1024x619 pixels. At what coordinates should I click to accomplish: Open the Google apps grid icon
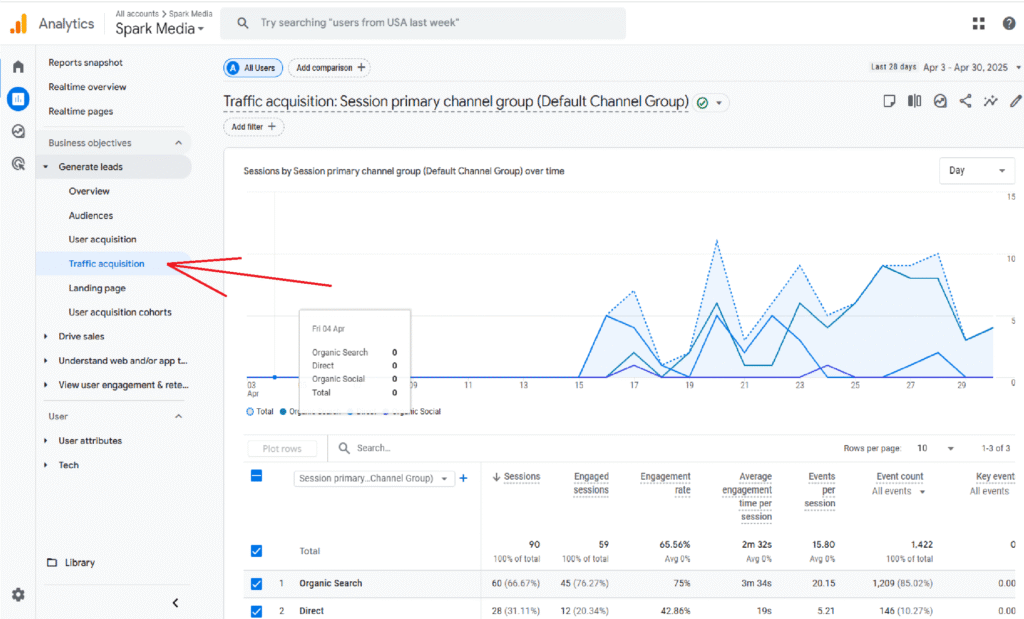(x=978, y=24)
